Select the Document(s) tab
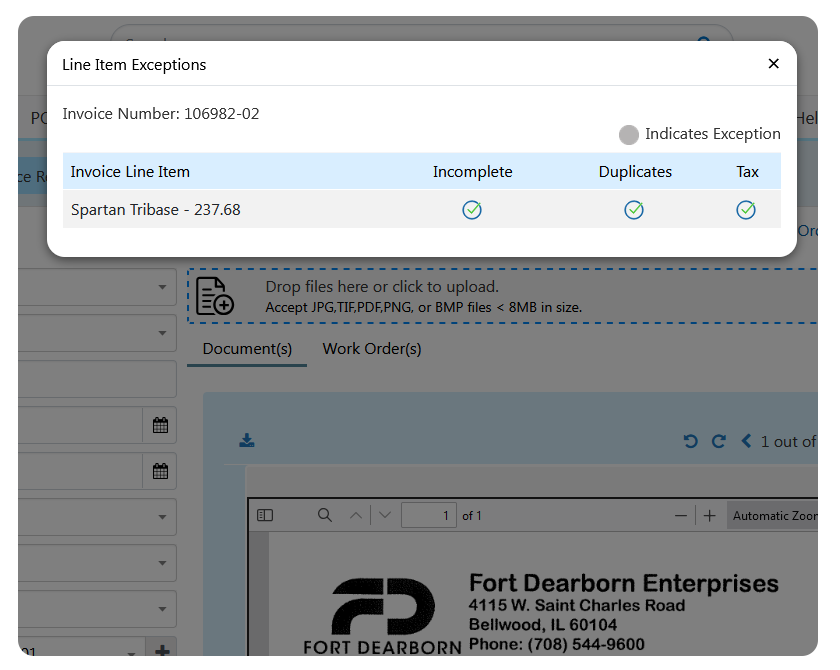This screenshot has height=670, width=840. click(246, 348)
